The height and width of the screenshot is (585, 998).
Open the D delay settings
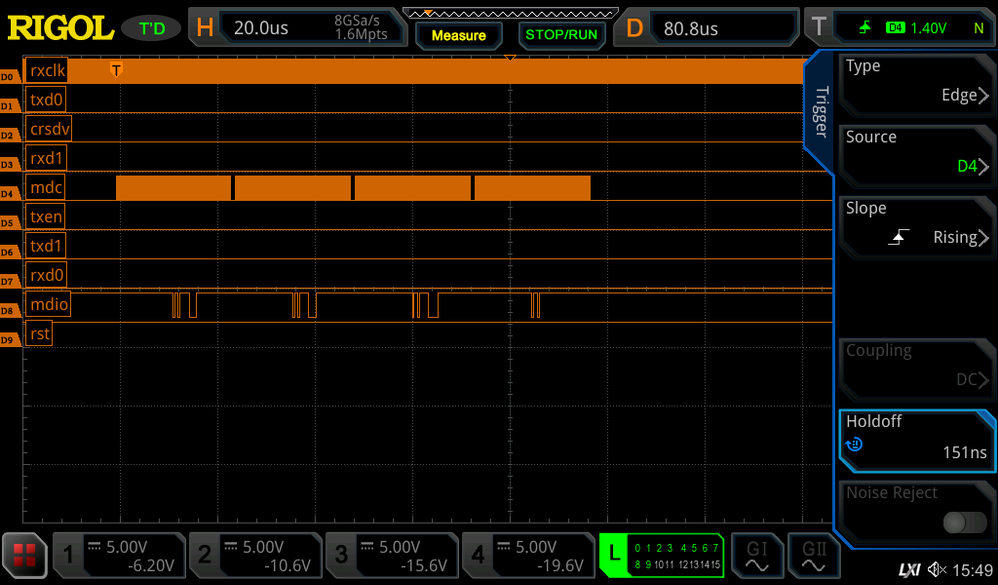click(x=634, y=28)
